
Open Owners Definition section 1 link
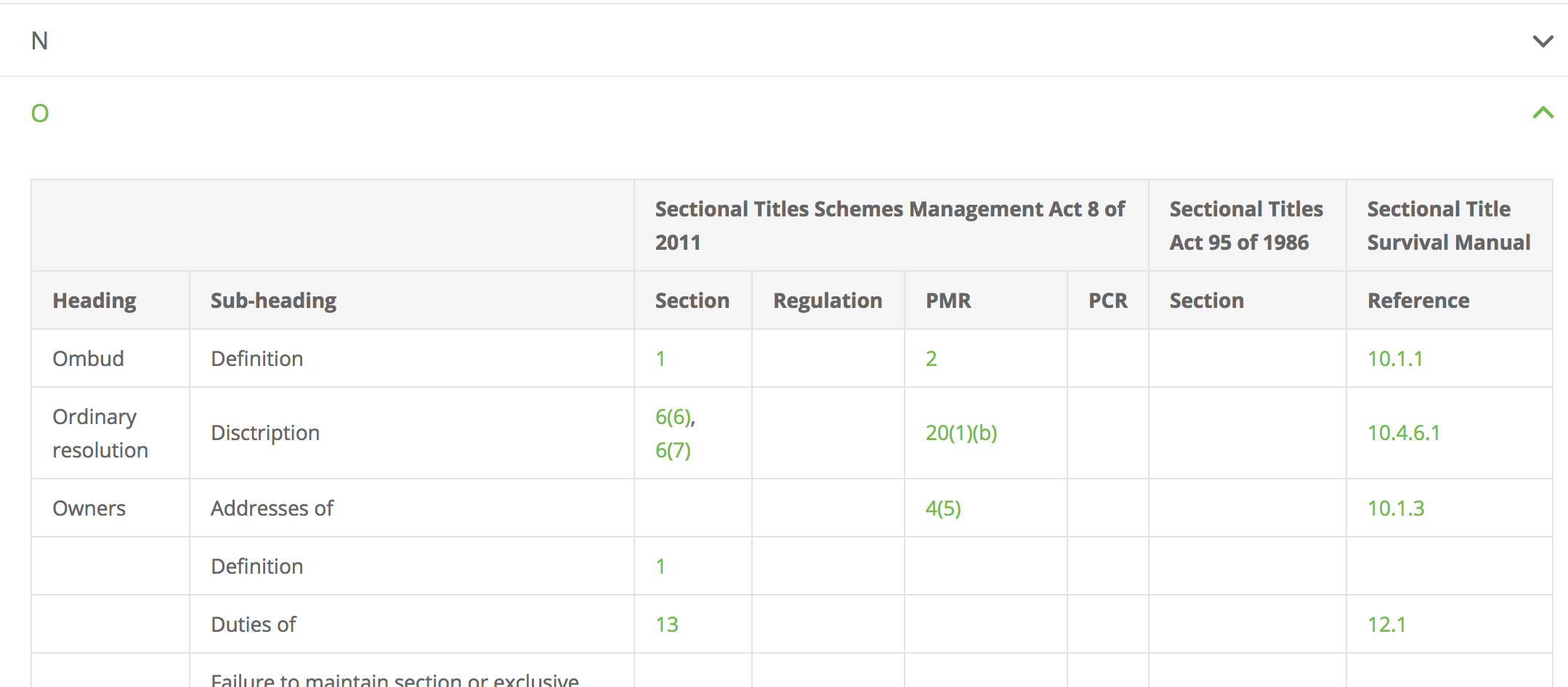click(660, 566)
